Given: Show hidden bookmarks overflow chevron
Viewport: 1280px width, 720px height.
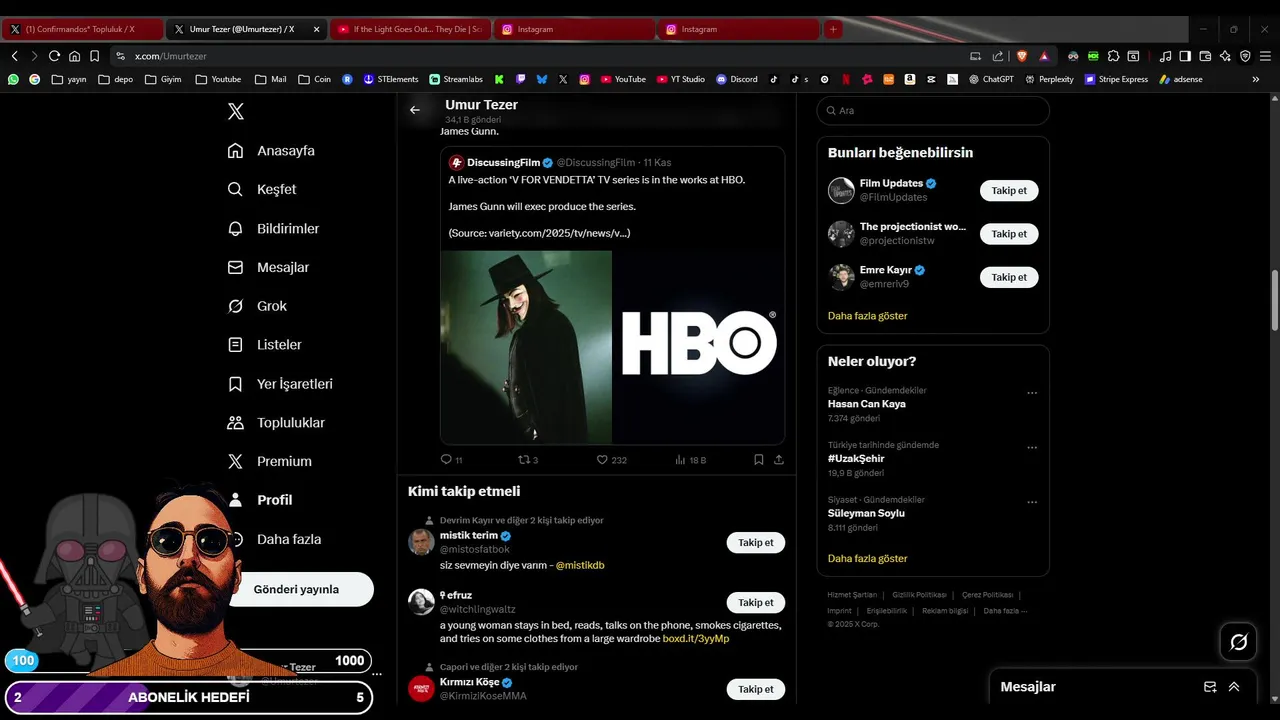Looking at the screenshot, I should [x=1256, y=79].
